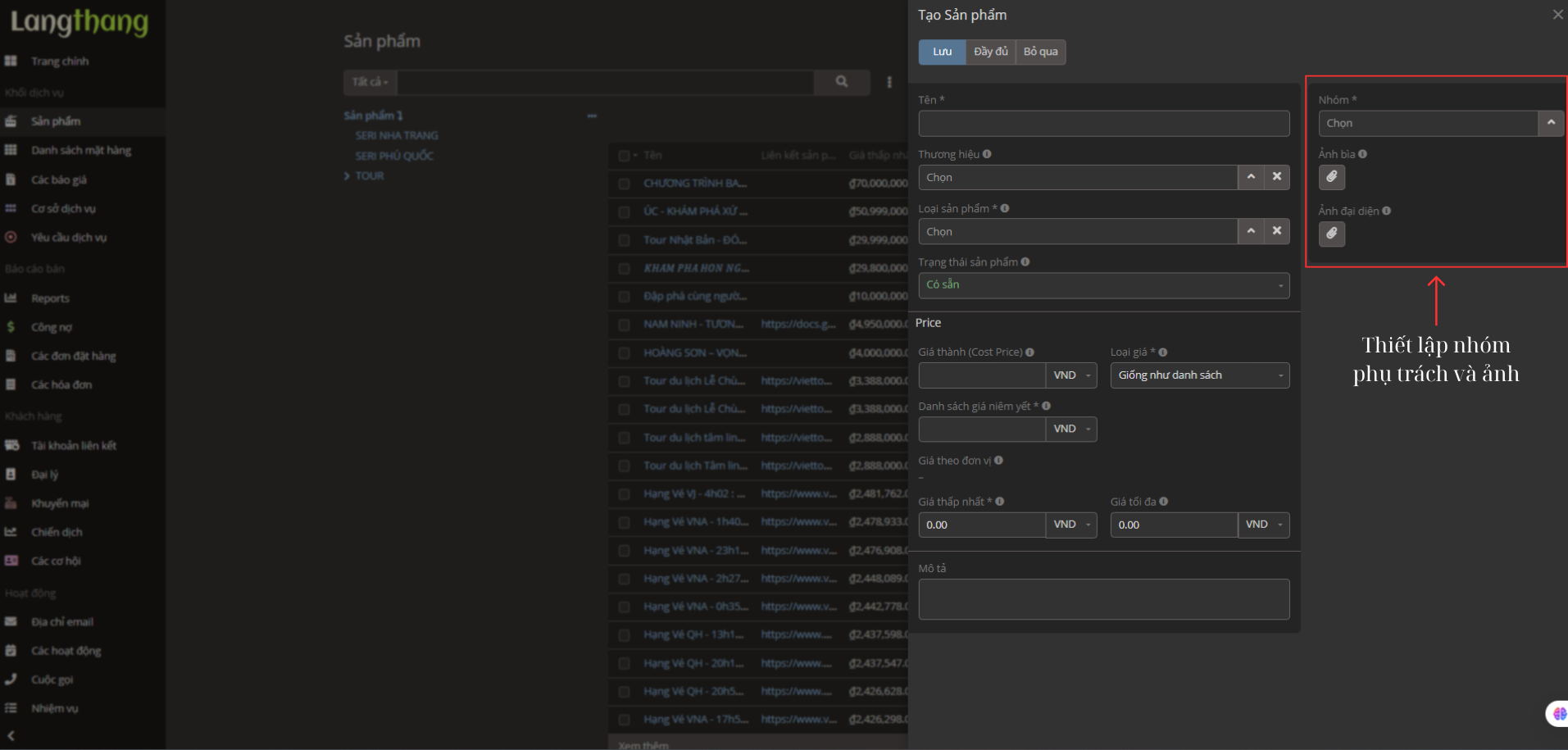This screenshot has width=1568, height=750.
Task: Click the Ảnh đại diện paperclip upload icon
Action: pyautogui.click(x=1331, y=234)
